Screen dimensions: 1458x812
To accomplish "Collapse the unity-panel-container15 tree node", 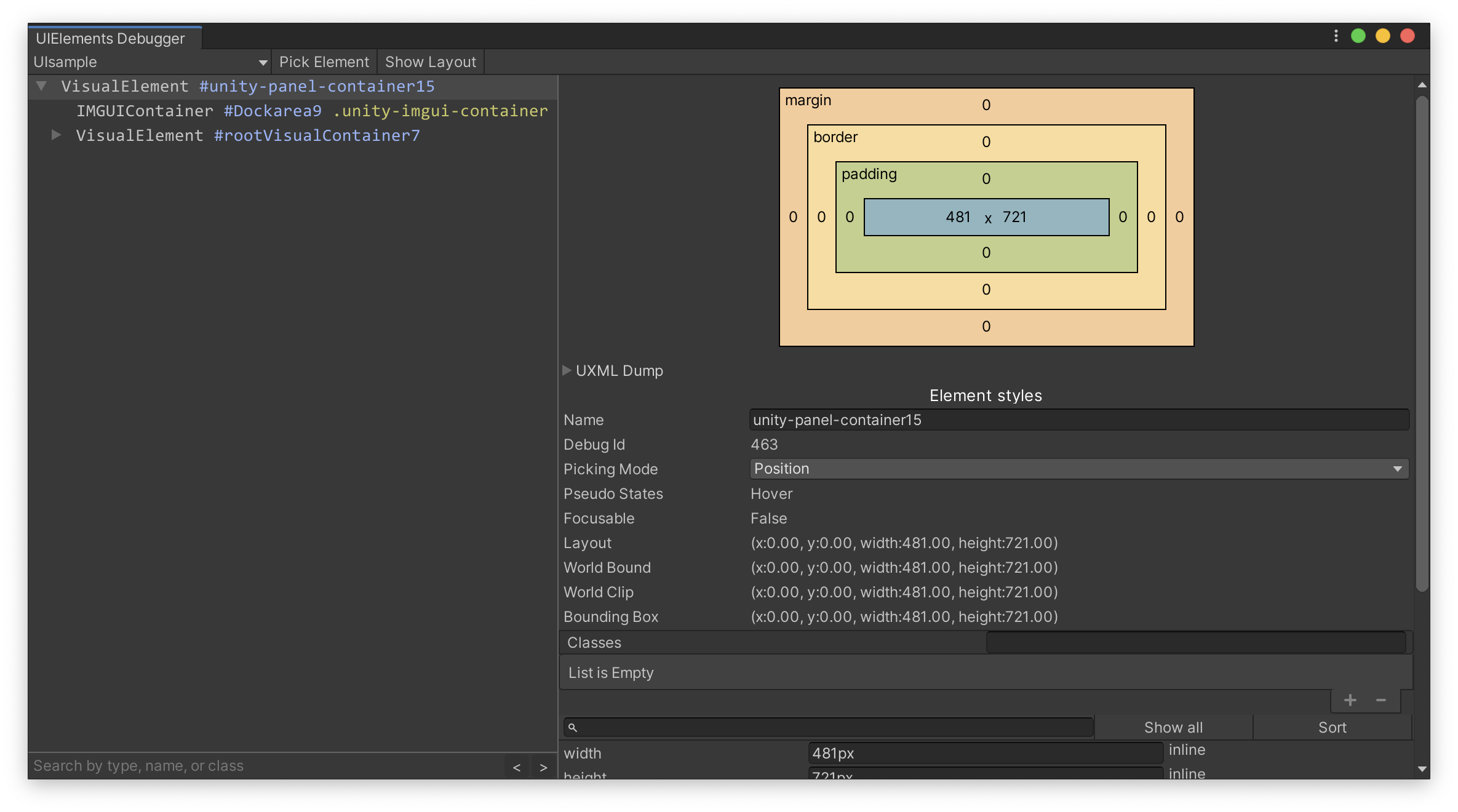I will 41,86.
